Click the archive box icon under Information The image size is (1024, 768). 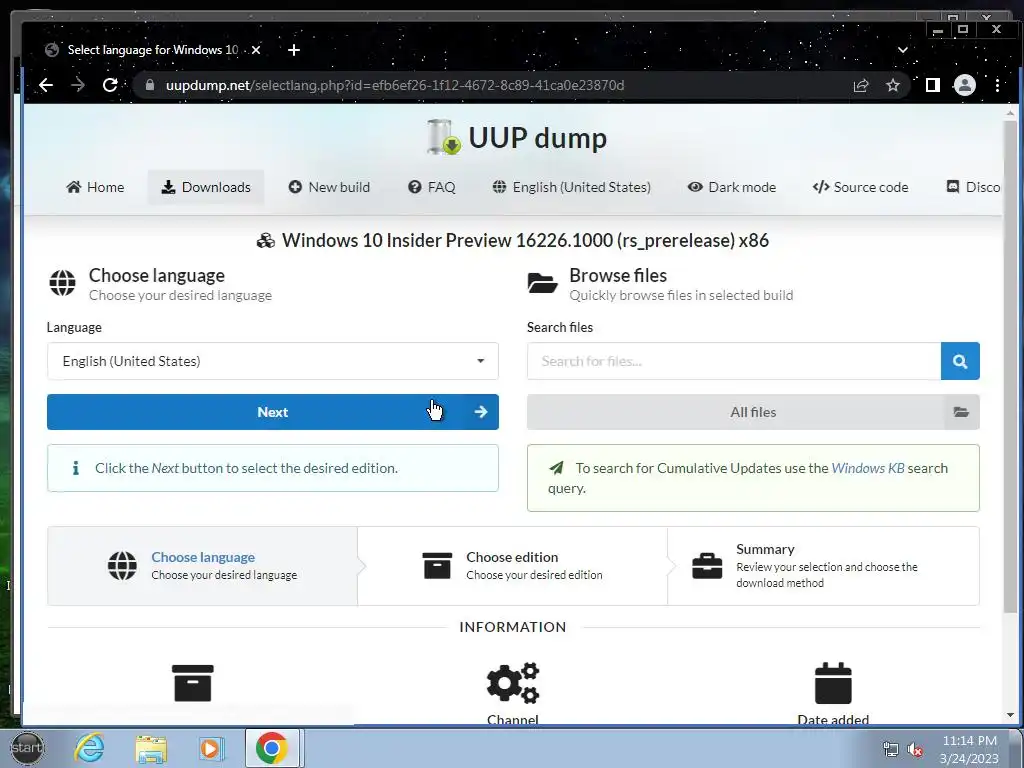point(193,683)
